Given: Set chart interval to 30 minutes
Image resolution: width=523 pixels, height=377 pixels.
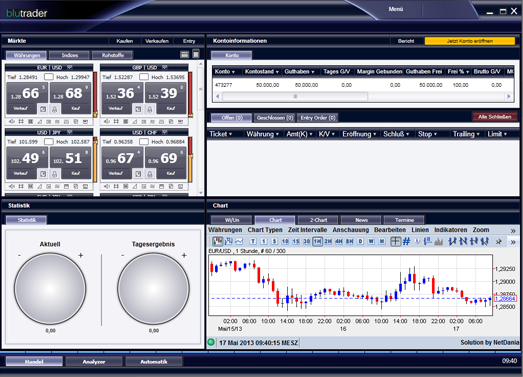Looking at the screenshot, I should click(307, 241).
